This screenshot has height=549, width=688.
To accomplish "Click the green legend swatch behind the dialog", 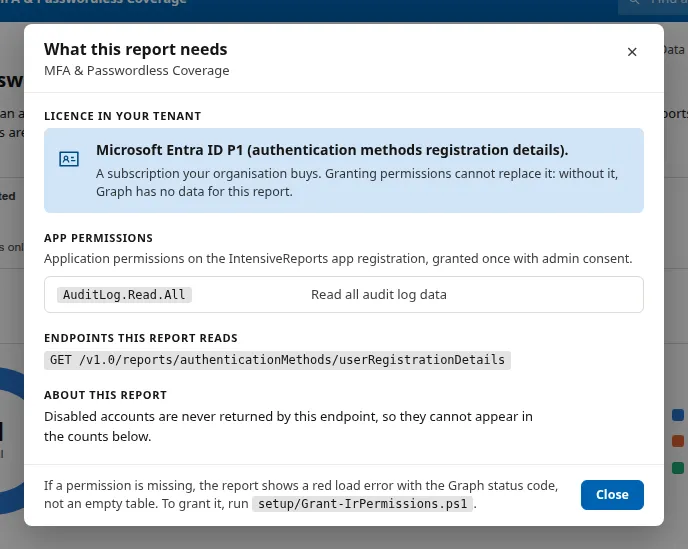I will tap(677, 468).
